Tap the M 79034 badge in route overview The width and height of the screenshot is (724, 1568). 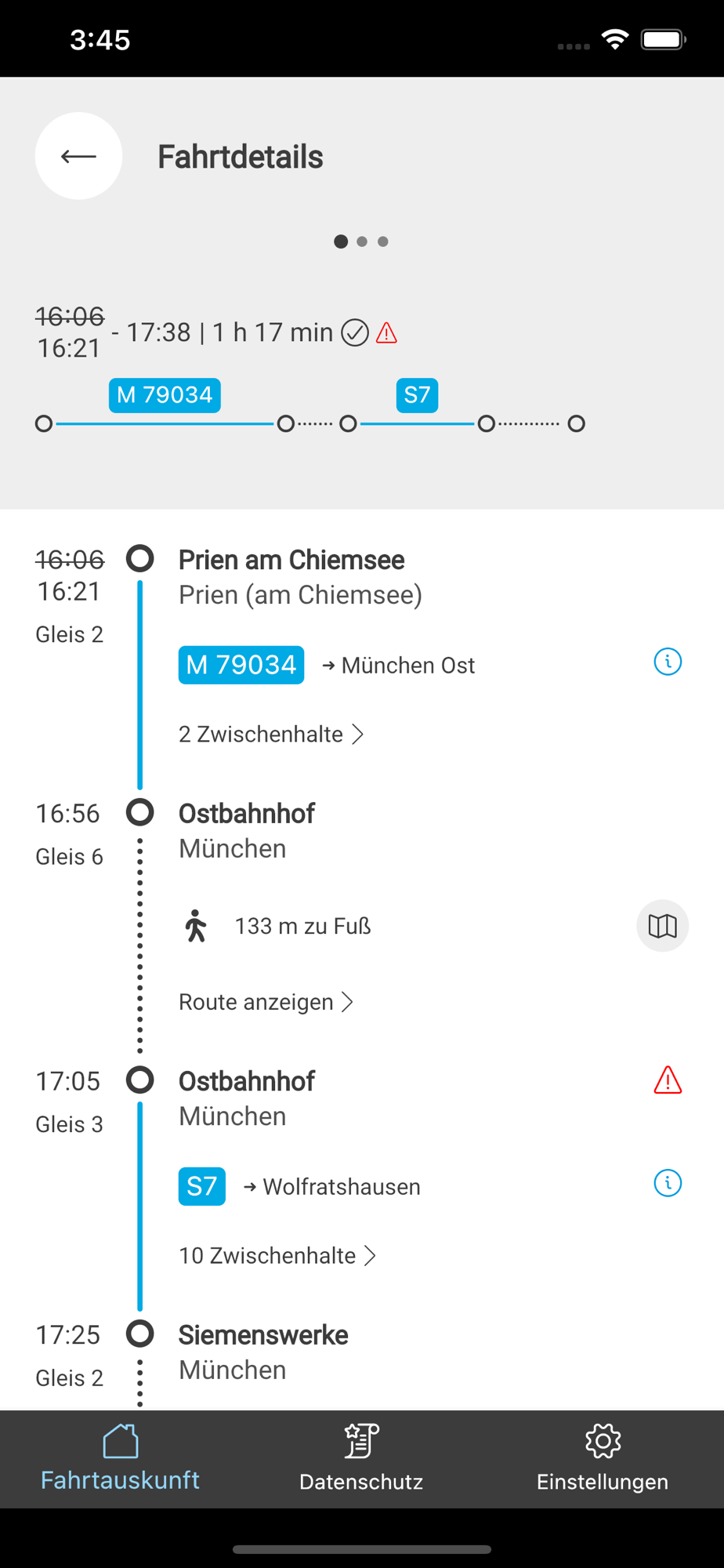(165, 395)
